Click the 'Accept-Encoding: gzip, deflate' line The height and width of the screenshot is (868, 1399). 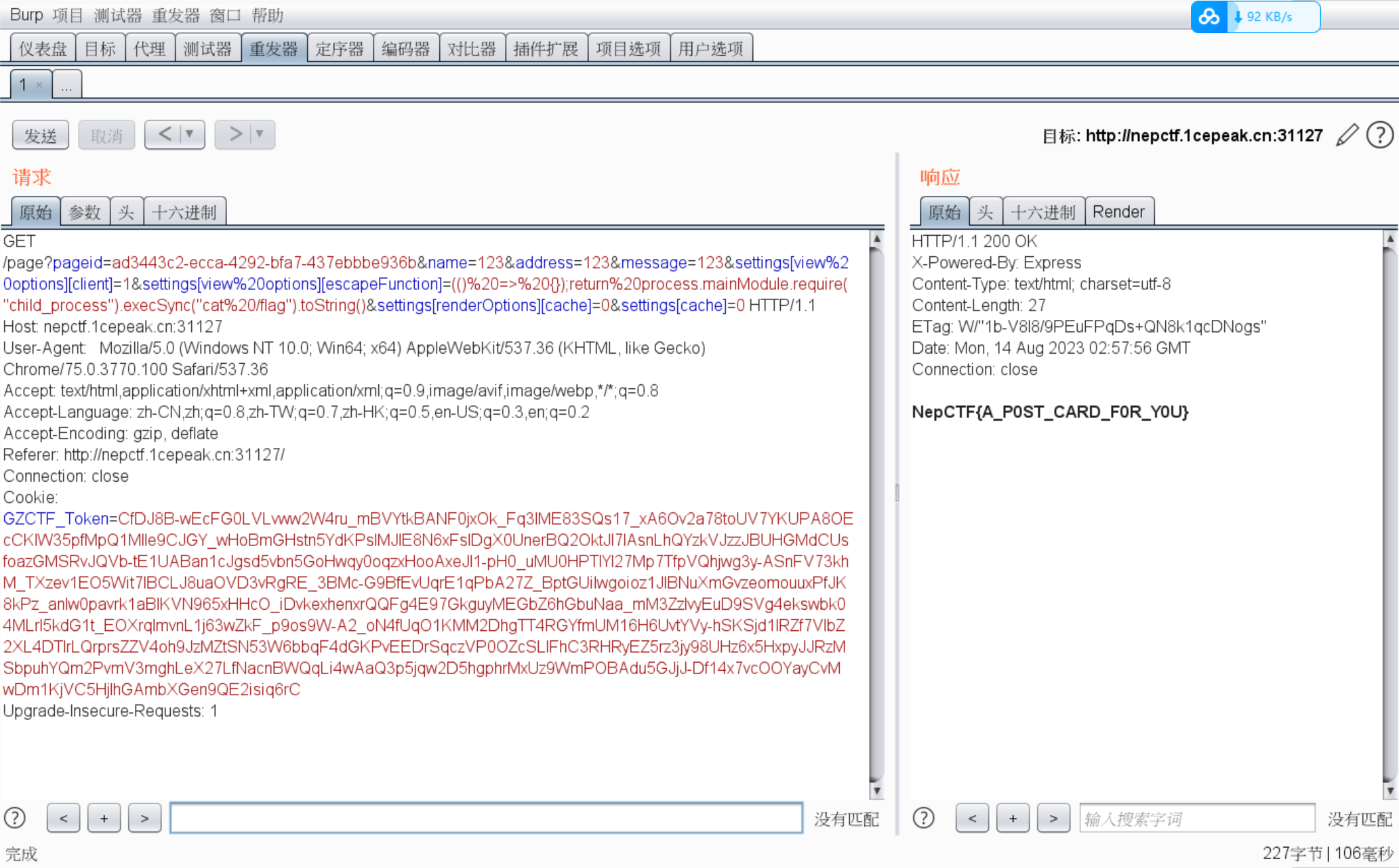(x=110, y=434)
